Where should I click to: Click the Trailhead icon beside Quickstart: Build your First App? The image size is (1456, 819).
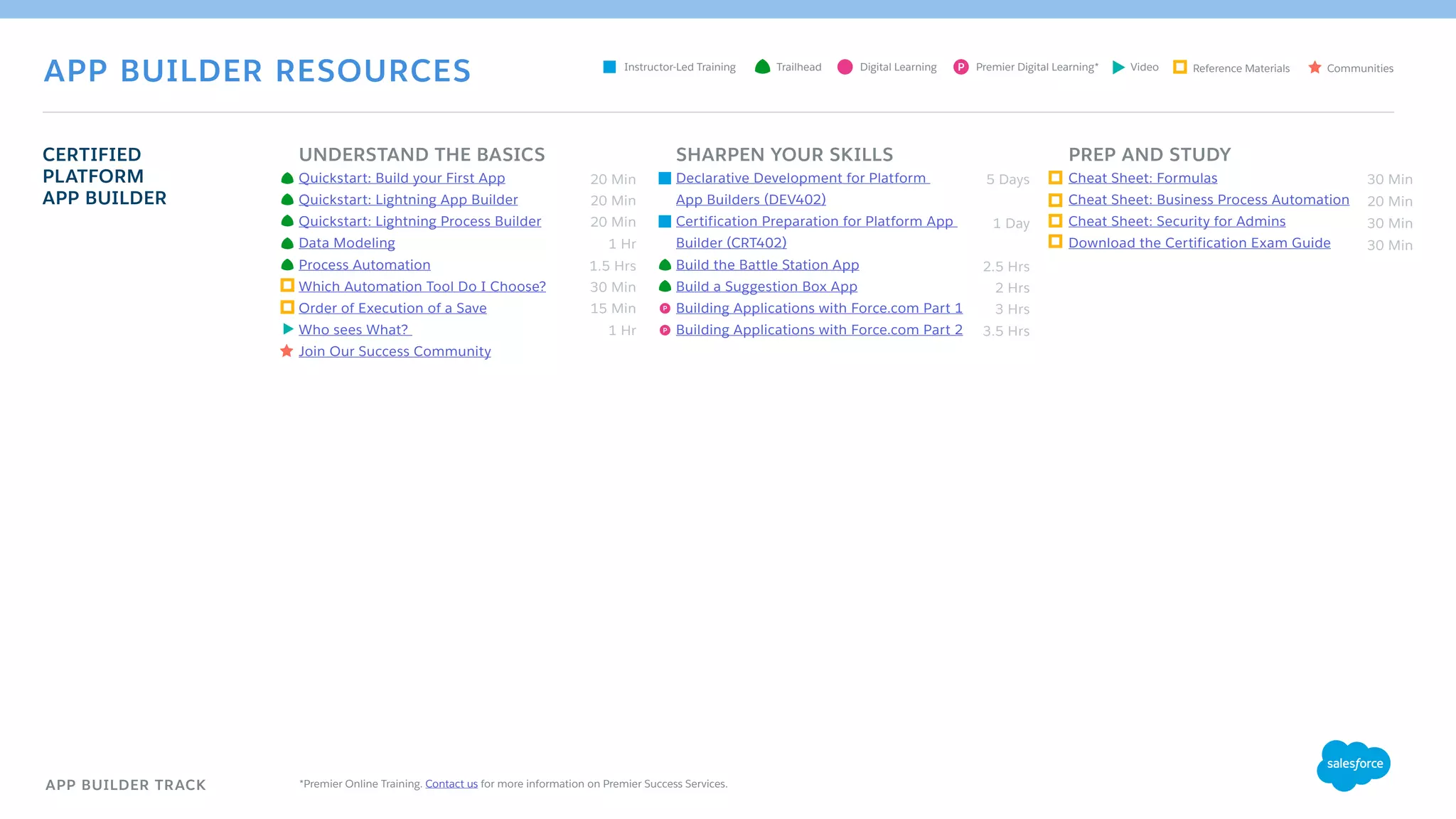pyautogui.click(x=287, y=178)
